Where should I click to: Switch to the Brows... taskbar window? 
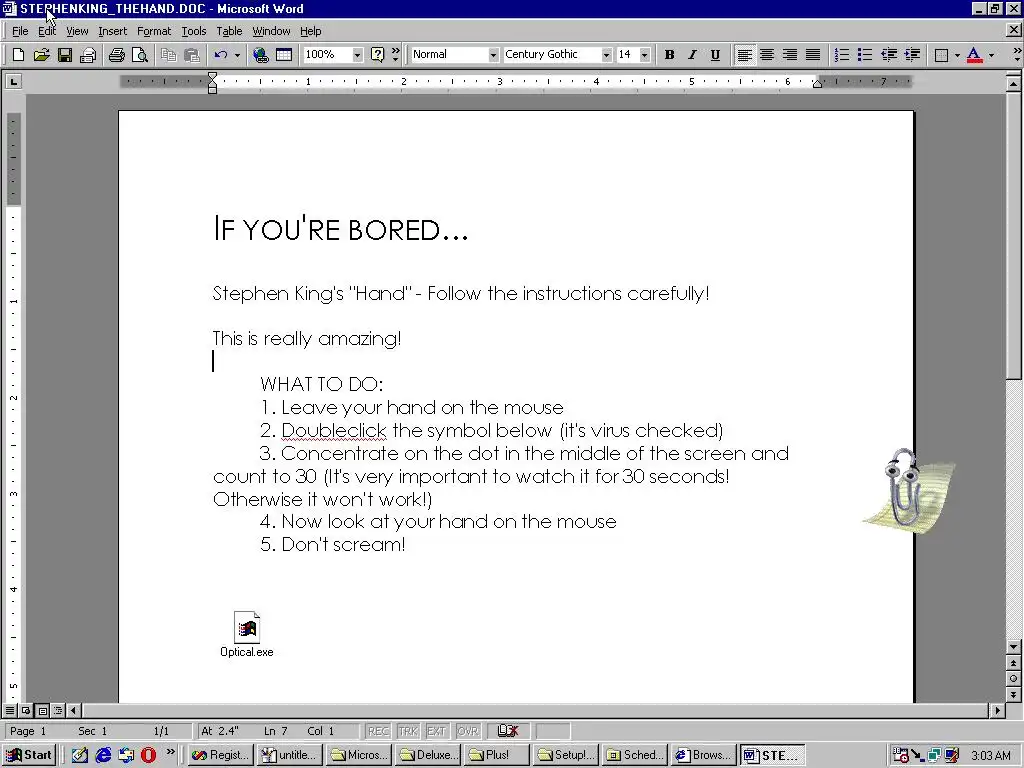click(704, 755)
